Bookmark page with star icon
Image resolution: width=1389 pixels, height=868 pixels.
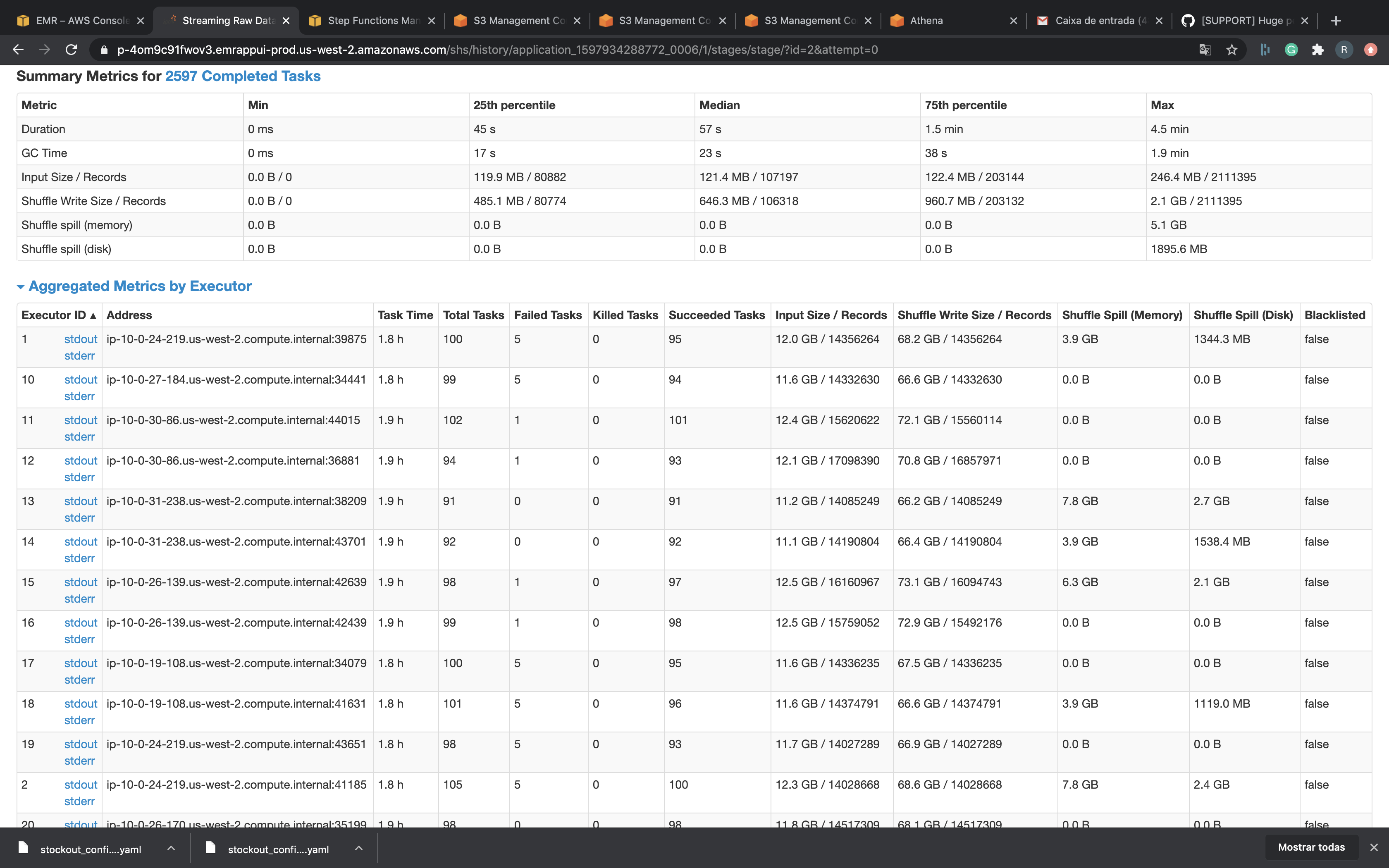1232,50
